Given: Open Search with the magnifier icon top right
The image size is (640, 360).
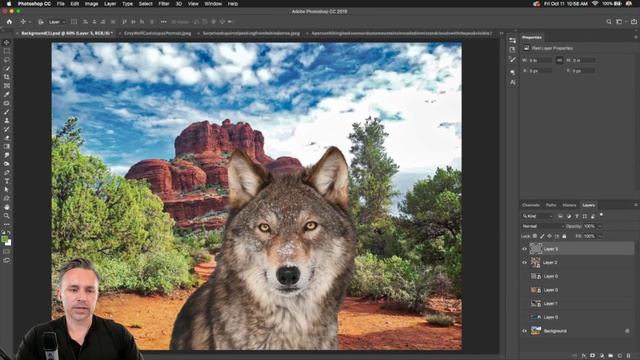Looking at the screenshot, I should click(609, 22).
